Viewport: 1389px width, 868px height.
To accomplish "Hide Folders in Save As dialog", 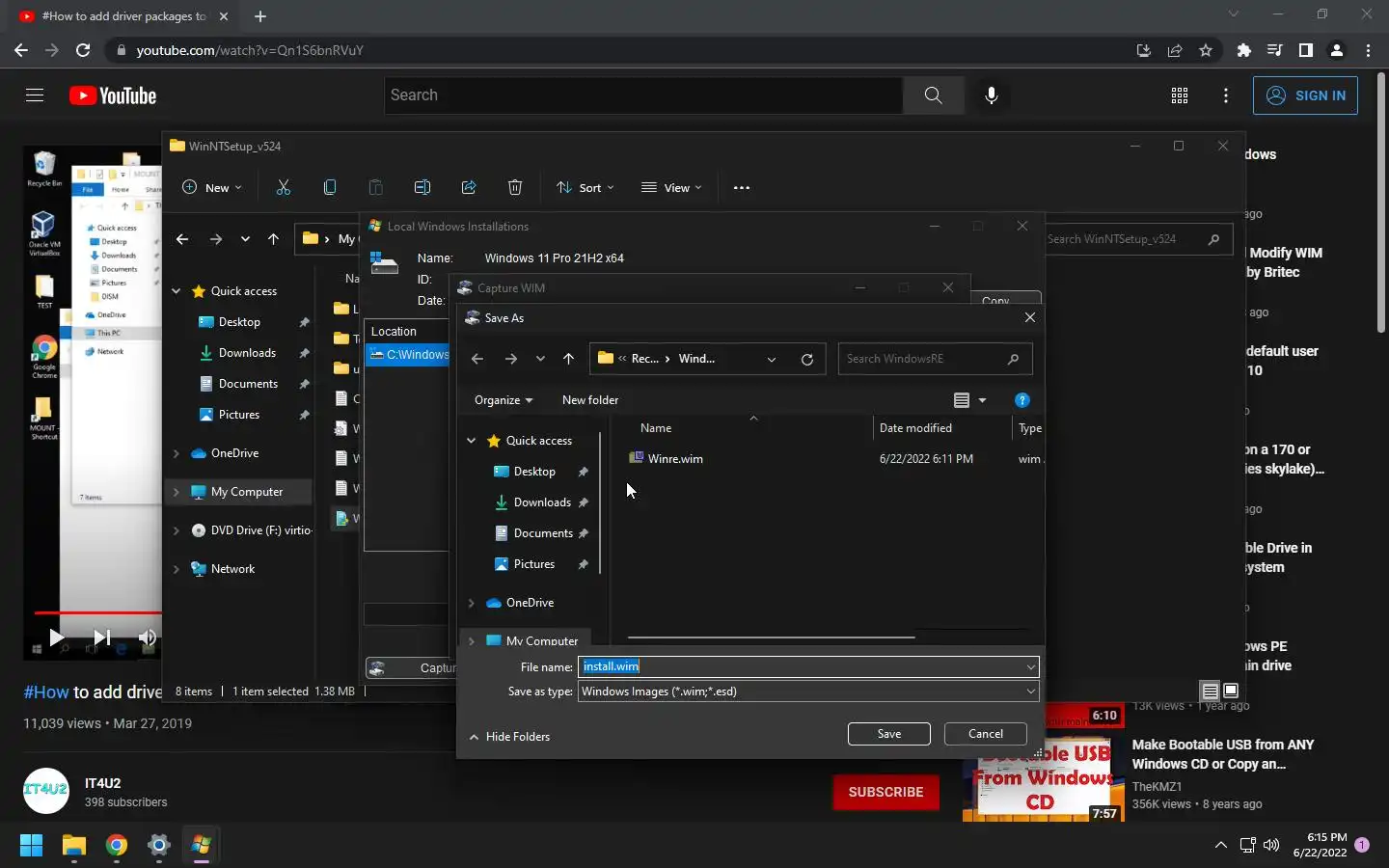I will tap(508, 737).
